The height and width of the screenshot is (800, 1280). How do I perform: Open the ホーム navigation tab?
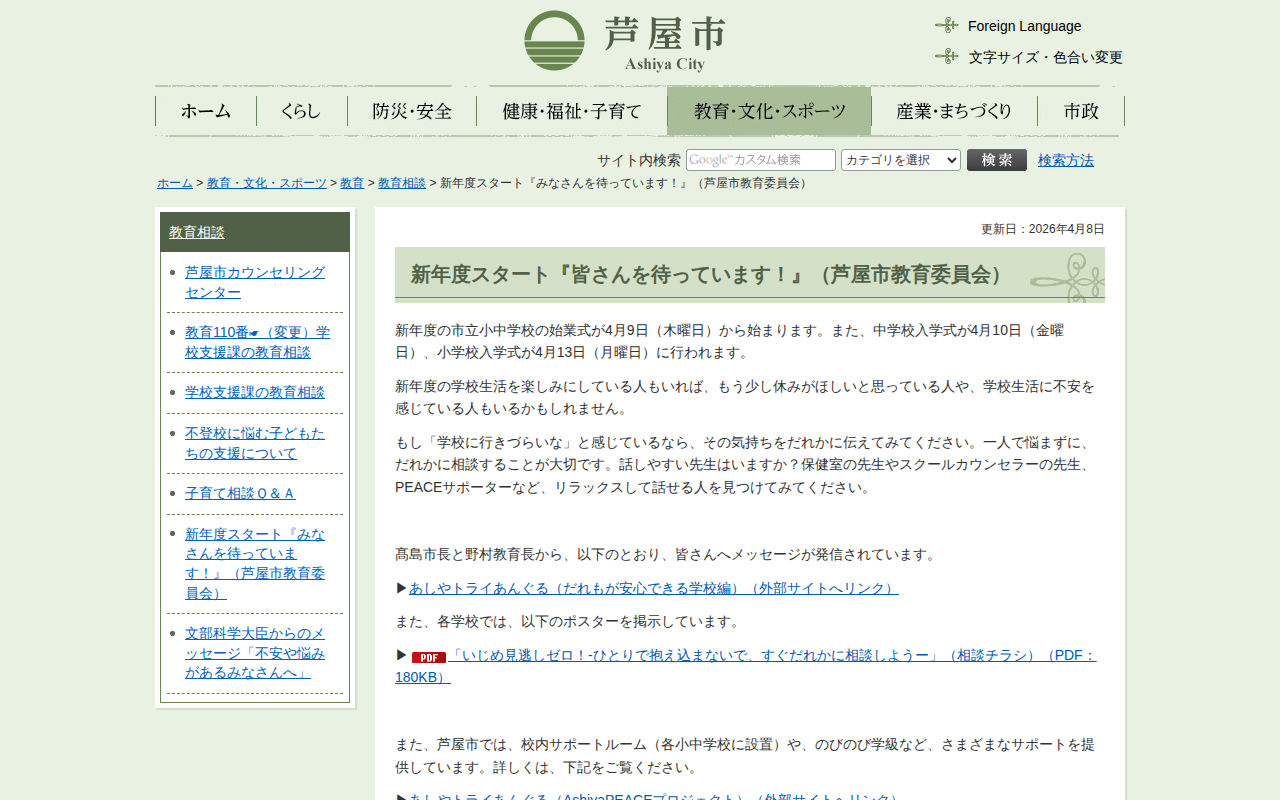pyautogui.click(x=206, y=111)
